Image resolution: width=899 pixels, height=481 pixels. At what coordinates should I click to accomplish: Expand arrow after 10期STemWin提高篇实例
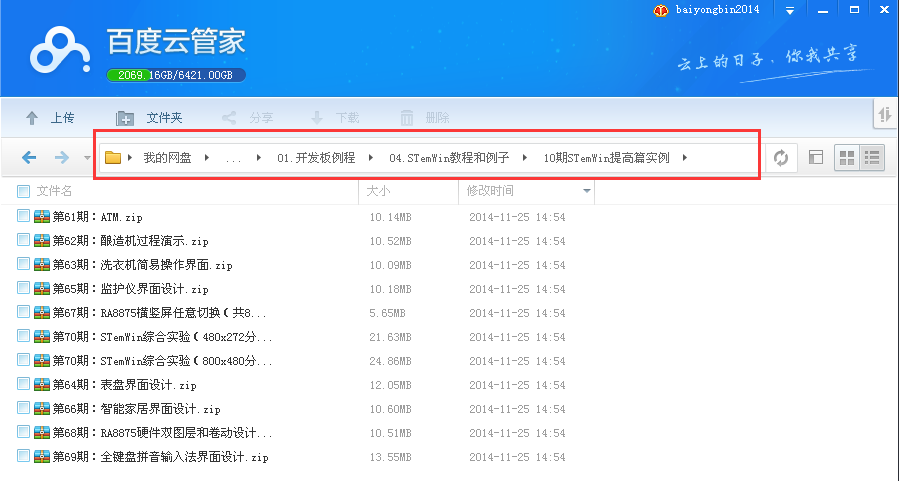pyautogui.click(x=685, y=158)
